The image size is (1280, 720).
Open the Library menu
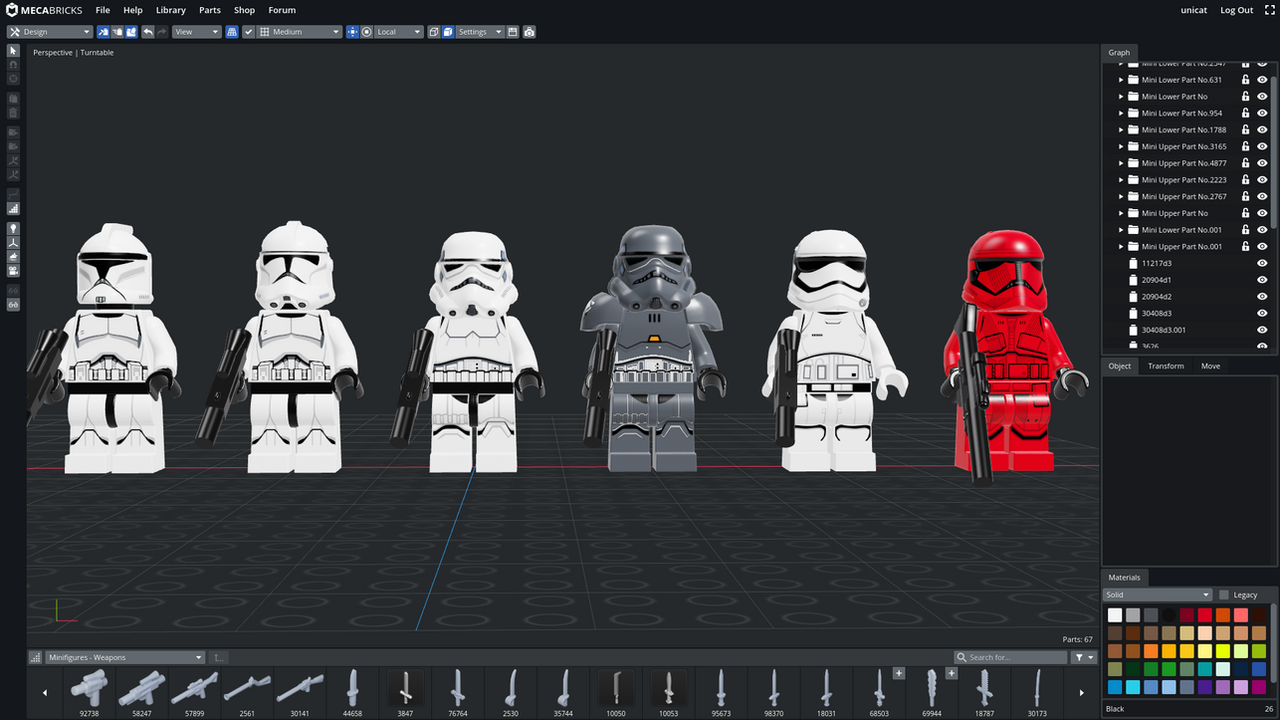coord(171,10)
